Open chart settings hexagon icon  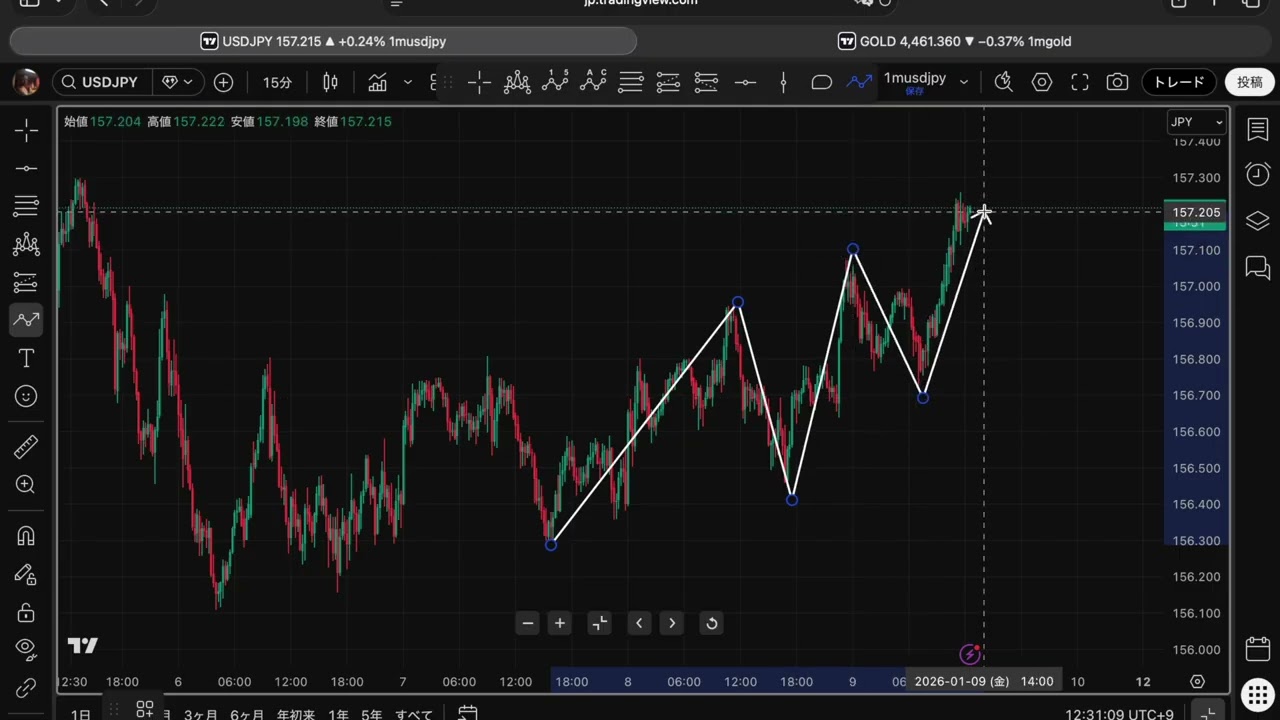tap(1042, 82)
